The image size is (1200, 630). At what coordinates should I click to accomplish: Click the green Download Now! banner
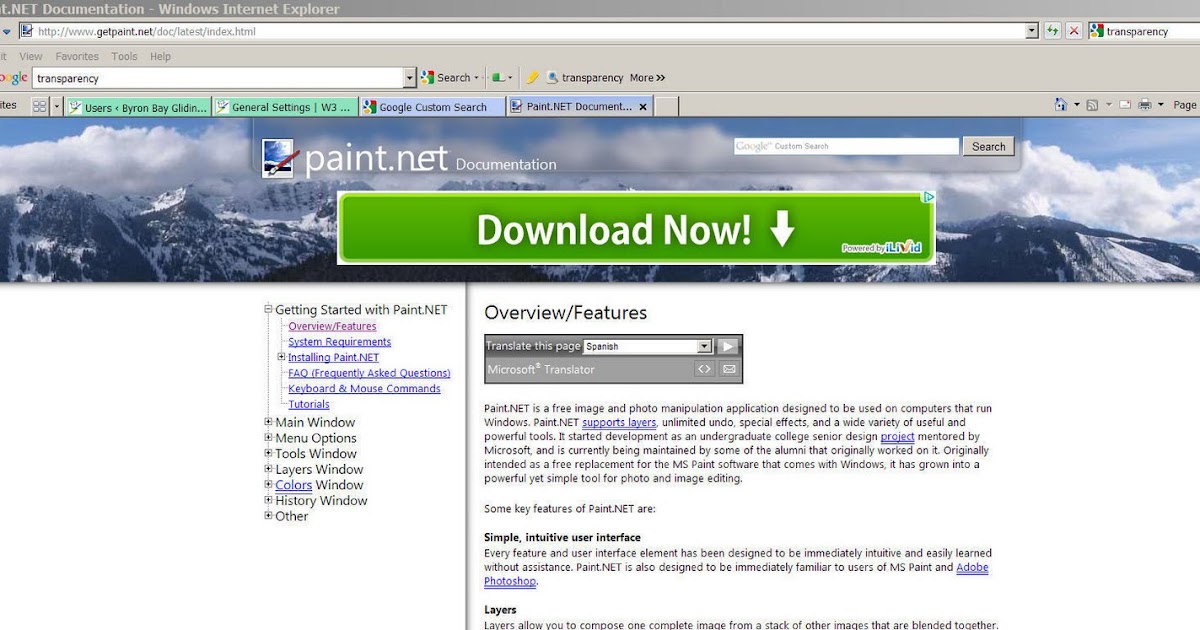(x=636, y=228)
